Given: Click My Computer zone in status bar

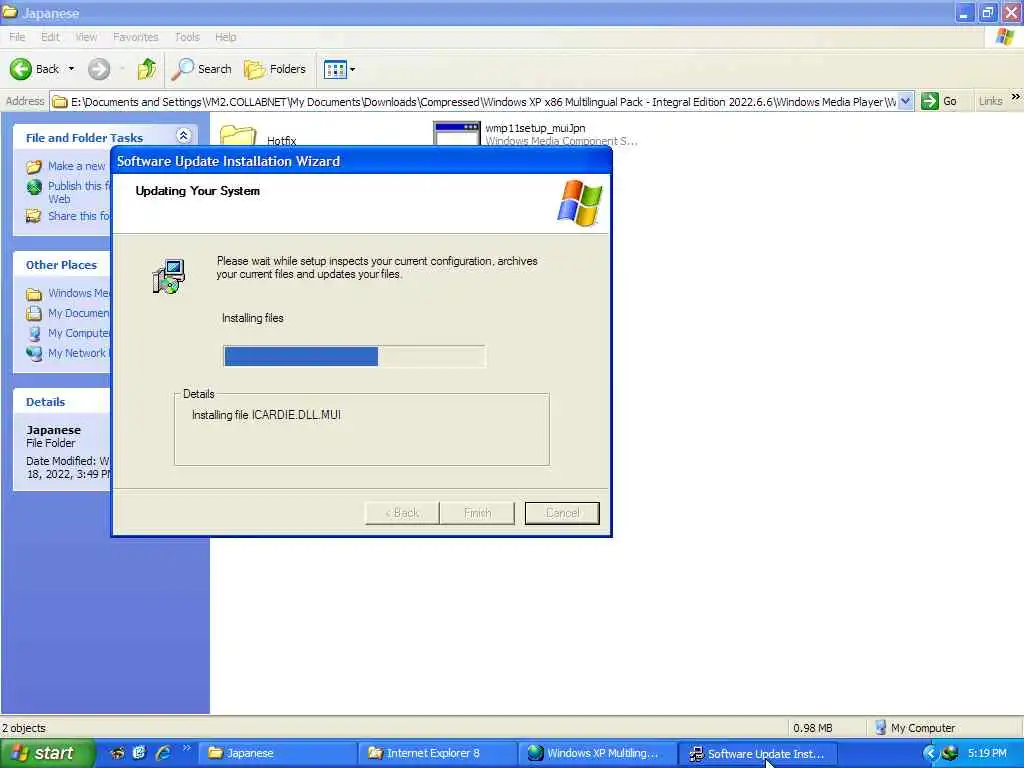Looking at the screenshot, I should point(915,728).
